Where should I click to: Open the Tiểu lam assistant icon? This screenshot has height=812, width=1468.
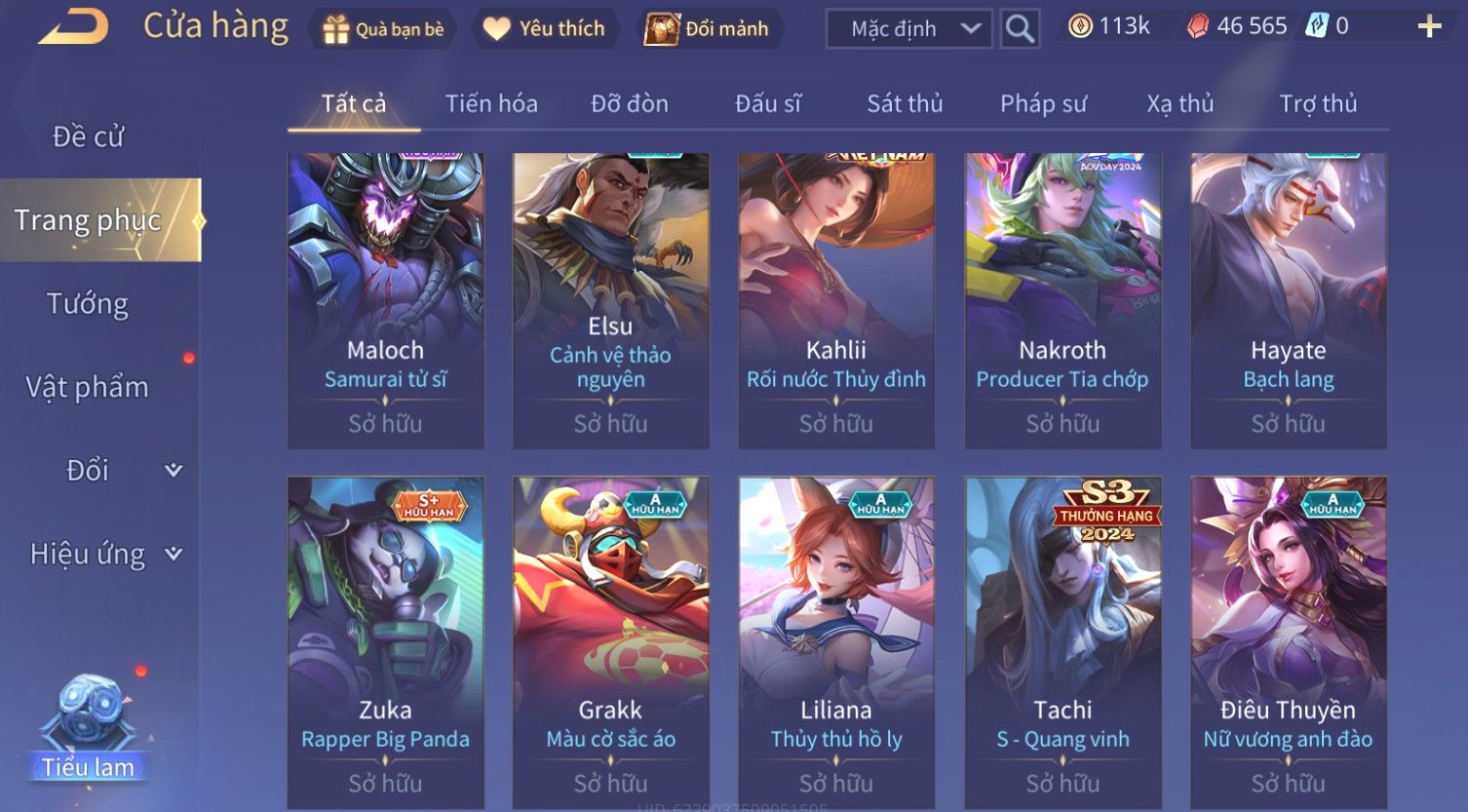[89, 728]
